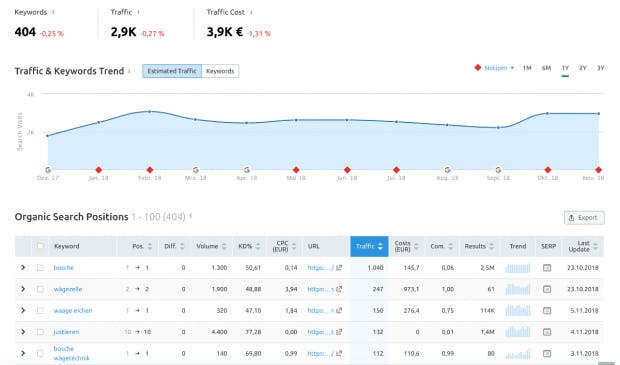
Task: Click the red note marker at Febr. 18
Action: coord(149,170)
